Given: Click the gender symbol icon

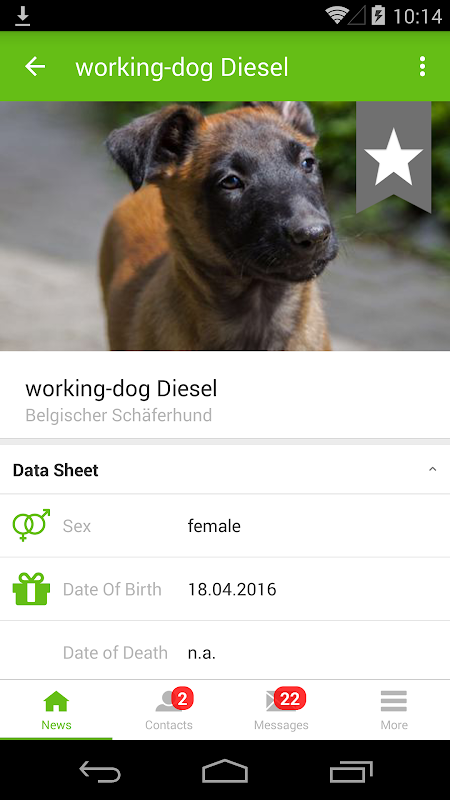Looking at the screenshot, I should tap(32, 525).
